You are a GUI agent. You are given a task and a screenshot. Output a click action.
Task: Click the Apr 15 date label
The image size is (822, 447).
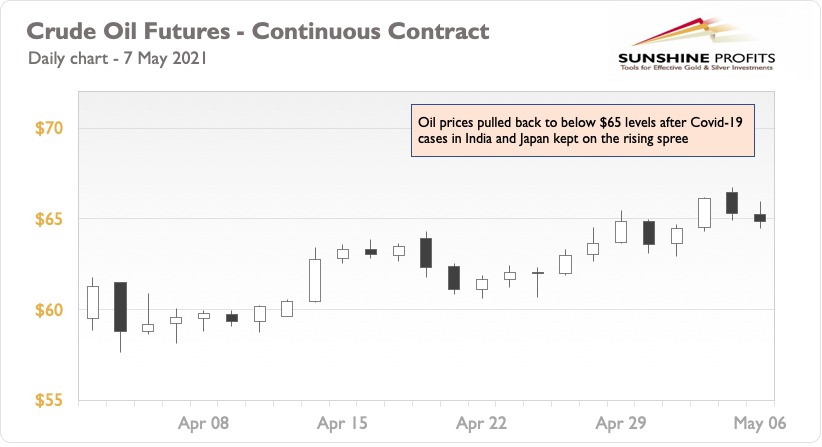point(342,423)
